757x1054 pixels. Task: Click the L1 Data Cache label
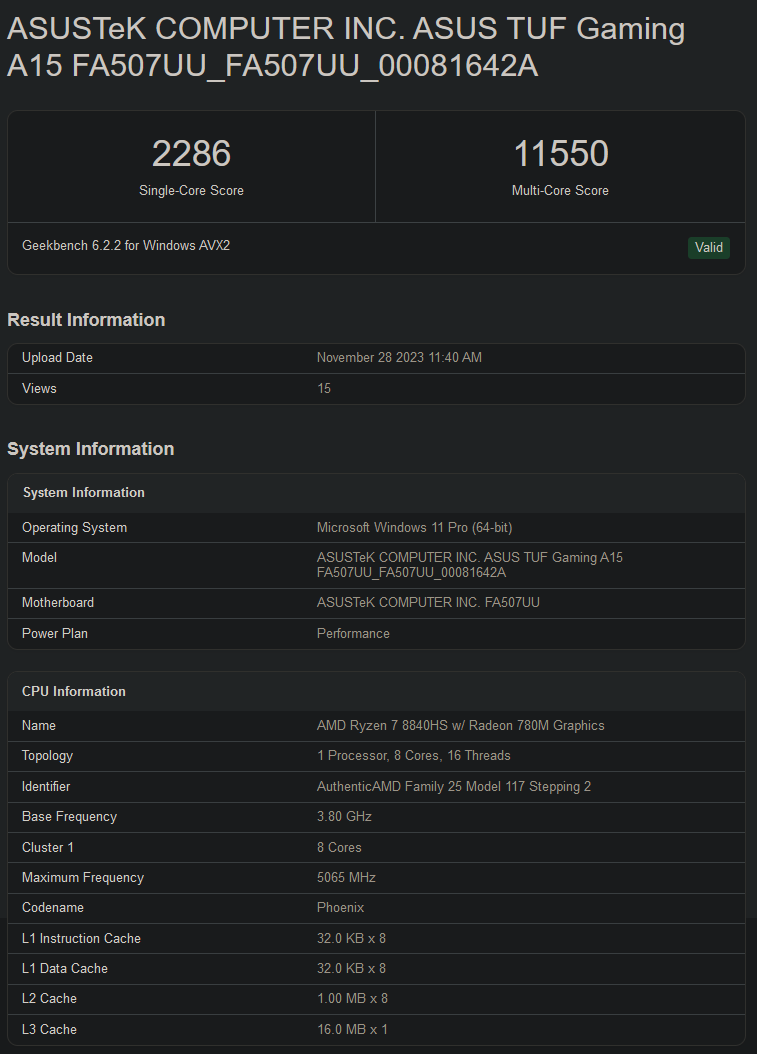click(65, 969)
